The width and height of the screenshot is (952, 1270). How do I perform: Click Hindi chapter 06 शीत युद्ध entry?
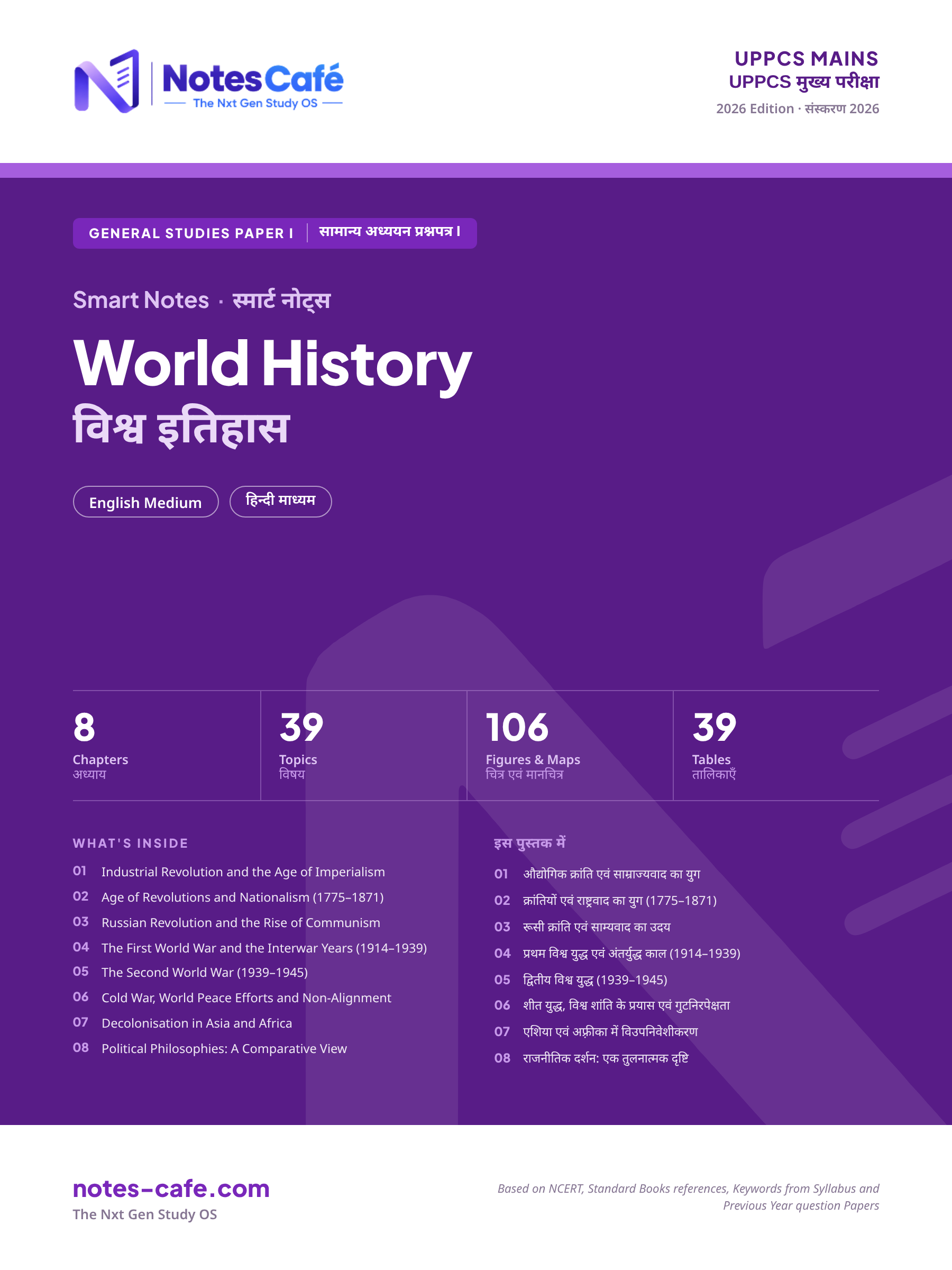coord(612,1005)
